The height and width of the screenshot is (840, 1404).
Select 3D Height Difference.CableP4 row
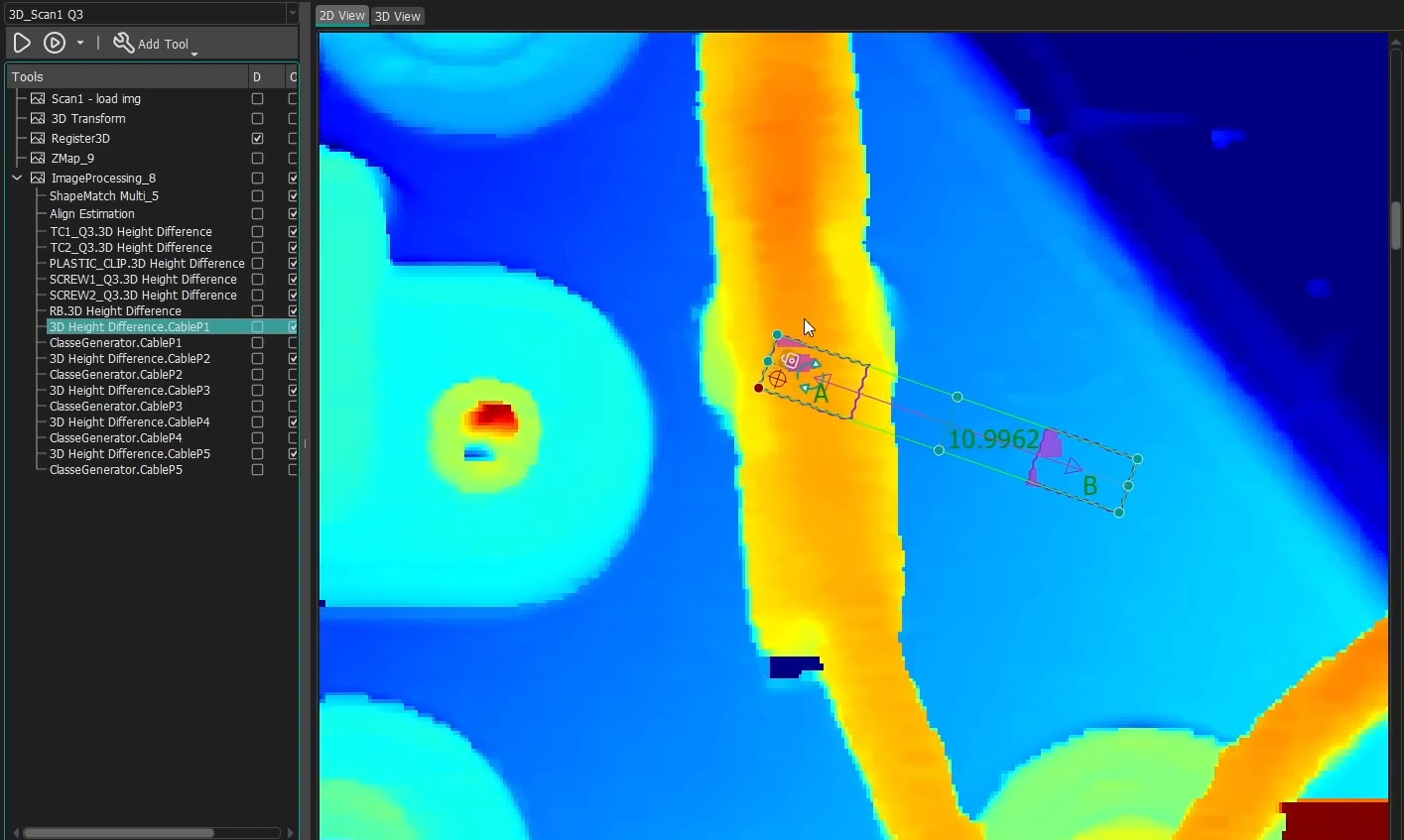(x=130, y=422)
